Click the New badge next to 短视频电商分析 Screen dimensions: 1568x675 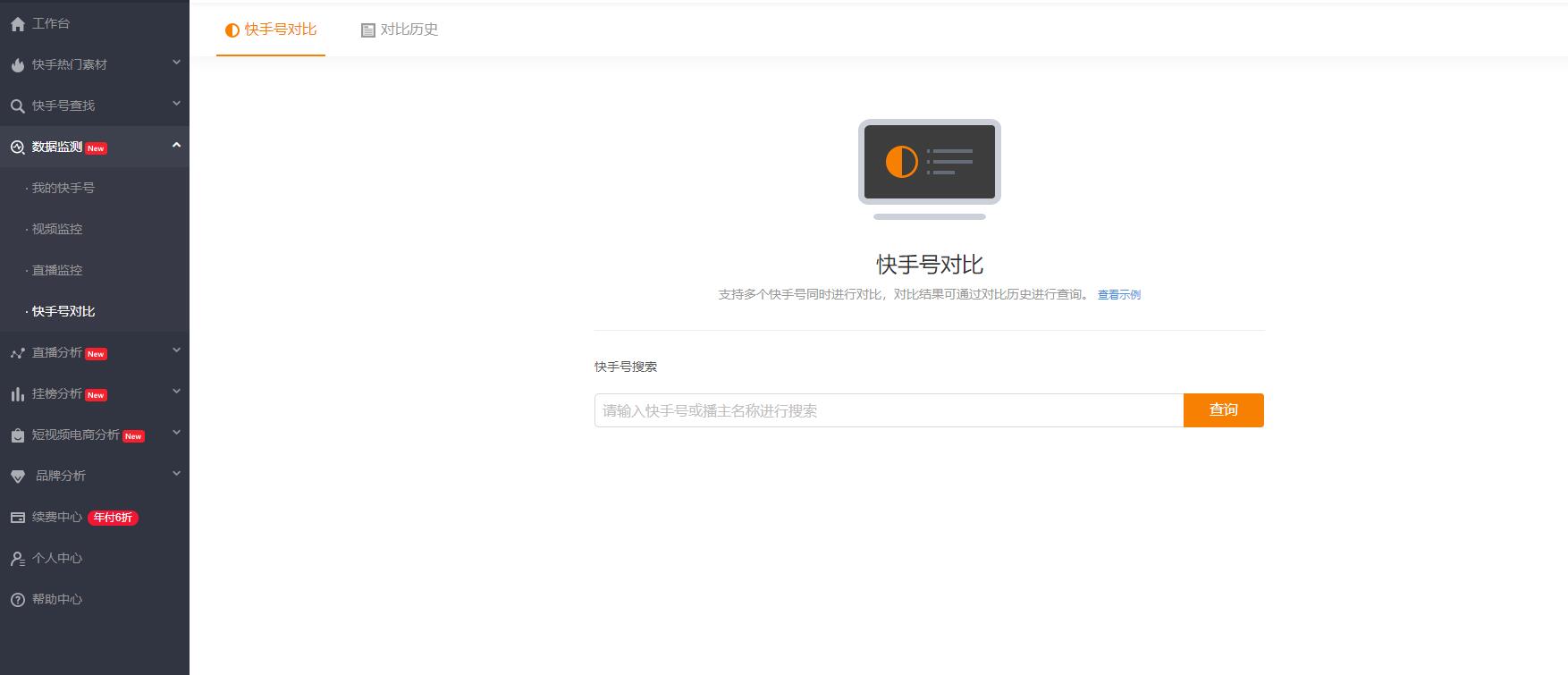(133, 436)
